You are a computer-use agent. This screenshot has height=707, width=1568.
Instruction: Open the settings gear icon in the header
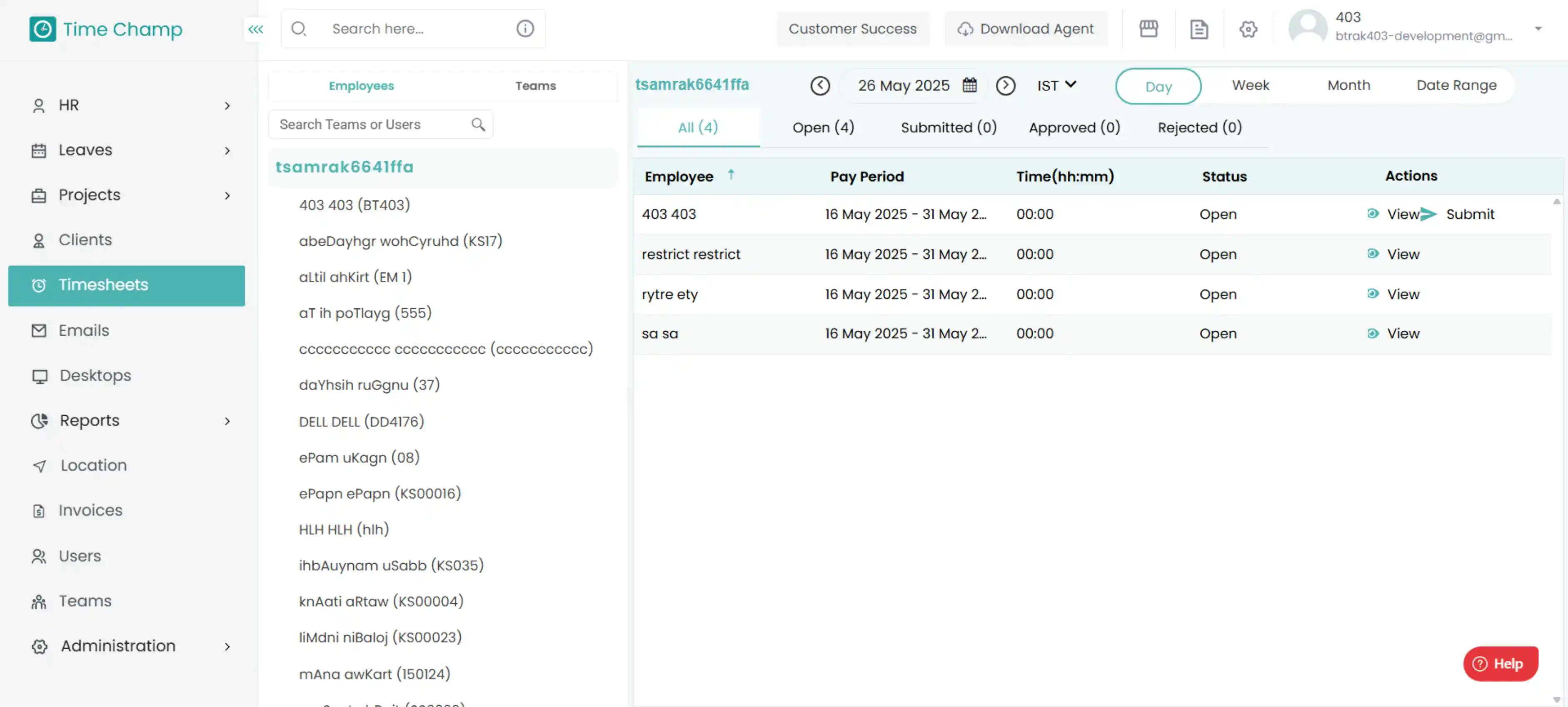tap(1248, 29)
